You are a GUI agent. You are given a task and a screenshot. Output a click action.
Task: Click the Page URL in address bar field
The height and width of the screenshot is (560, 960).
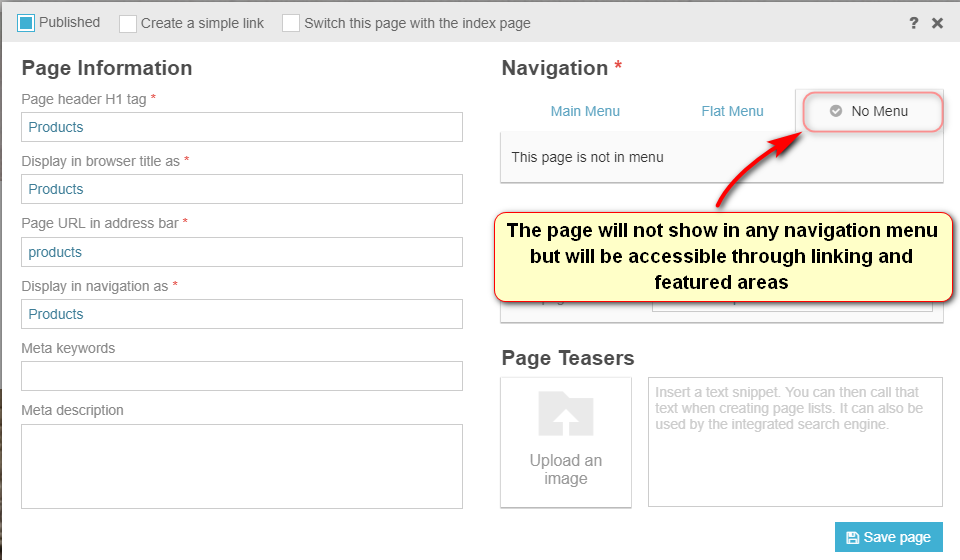(x=241, y=252)
